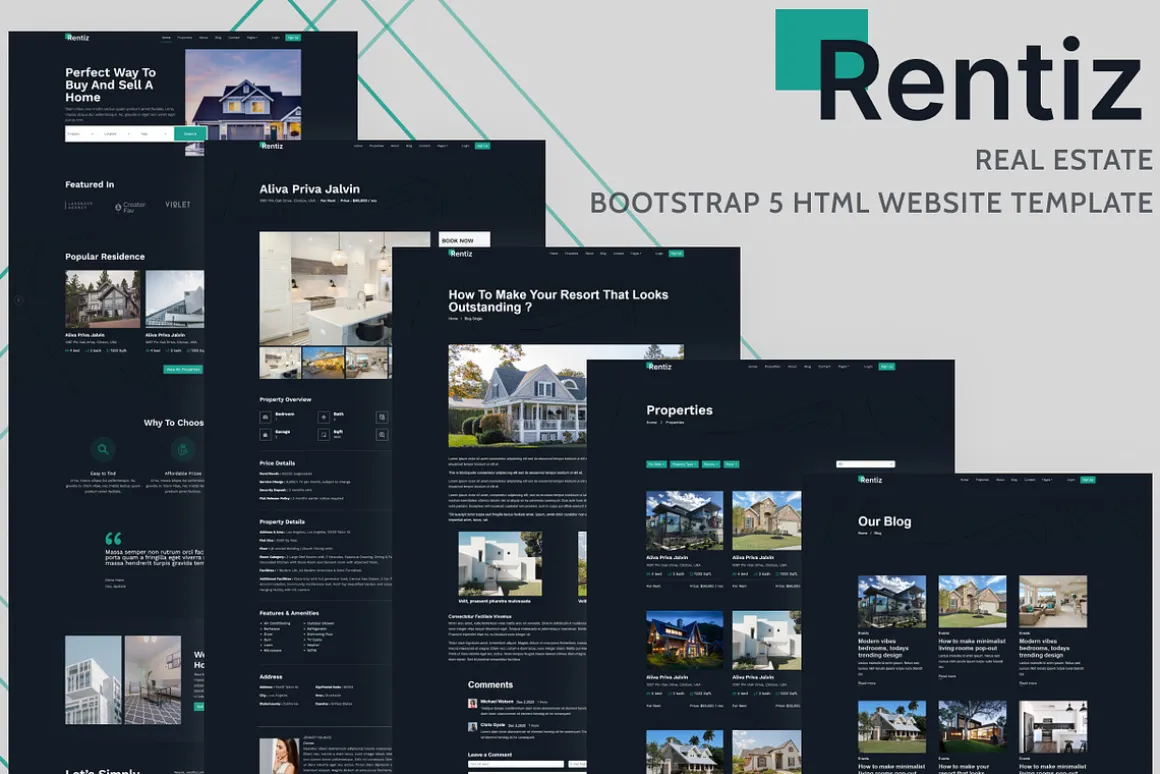Click 'BOOTSTRAP 5 HTML WEBSITE TEMPLATE' text

(871, 202)
